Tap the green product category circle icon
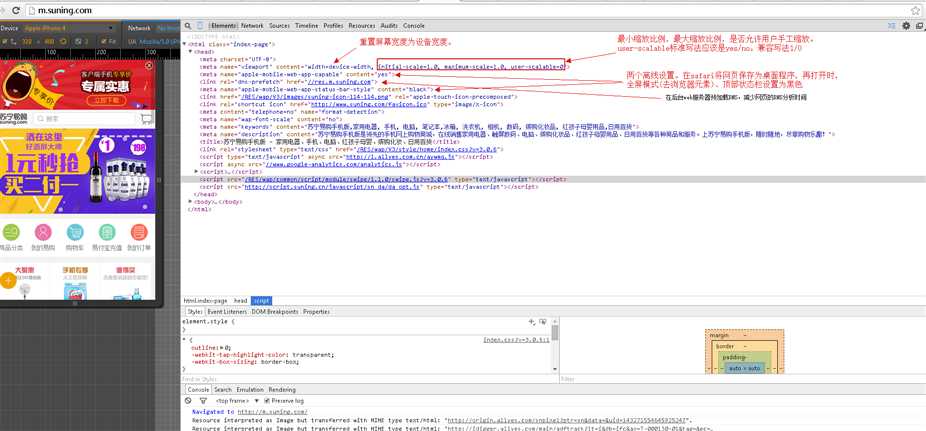Screen dimensions: 926x431 11,232
